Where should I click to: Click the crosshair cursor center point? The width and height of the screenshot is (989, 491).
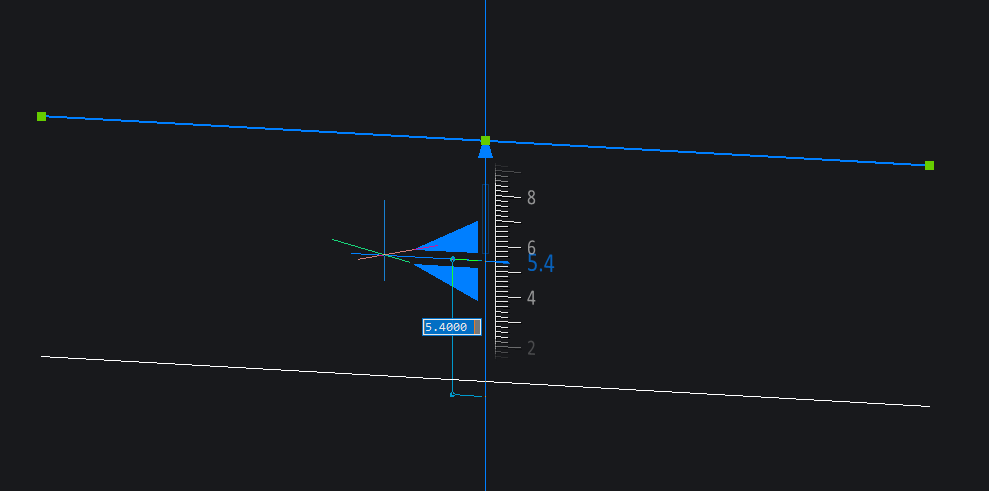click(384, 254)
